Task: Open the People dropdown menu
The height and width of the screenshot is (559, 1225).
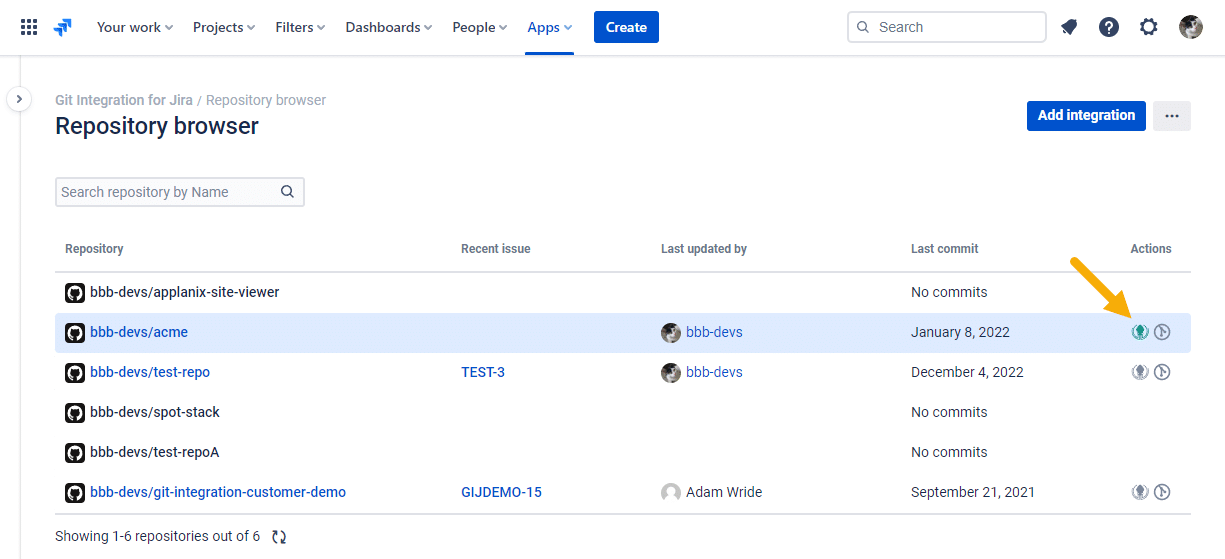Action: 480,27
